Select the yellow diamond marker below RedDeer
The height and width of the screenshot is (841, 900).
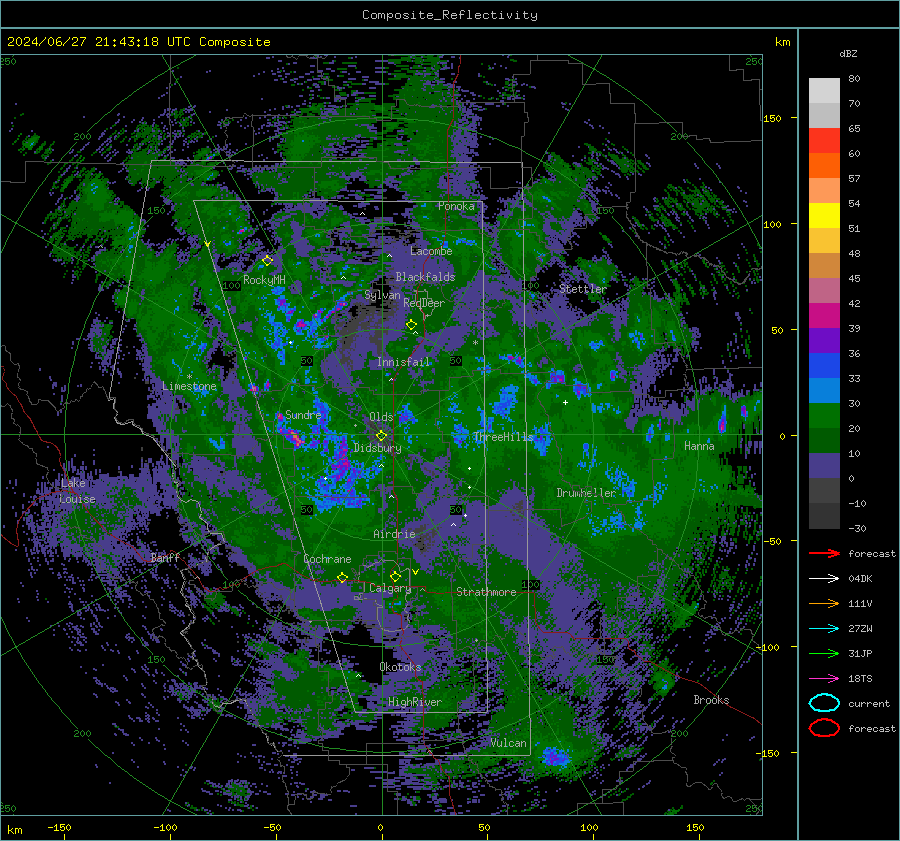click(x=411, y=325)
